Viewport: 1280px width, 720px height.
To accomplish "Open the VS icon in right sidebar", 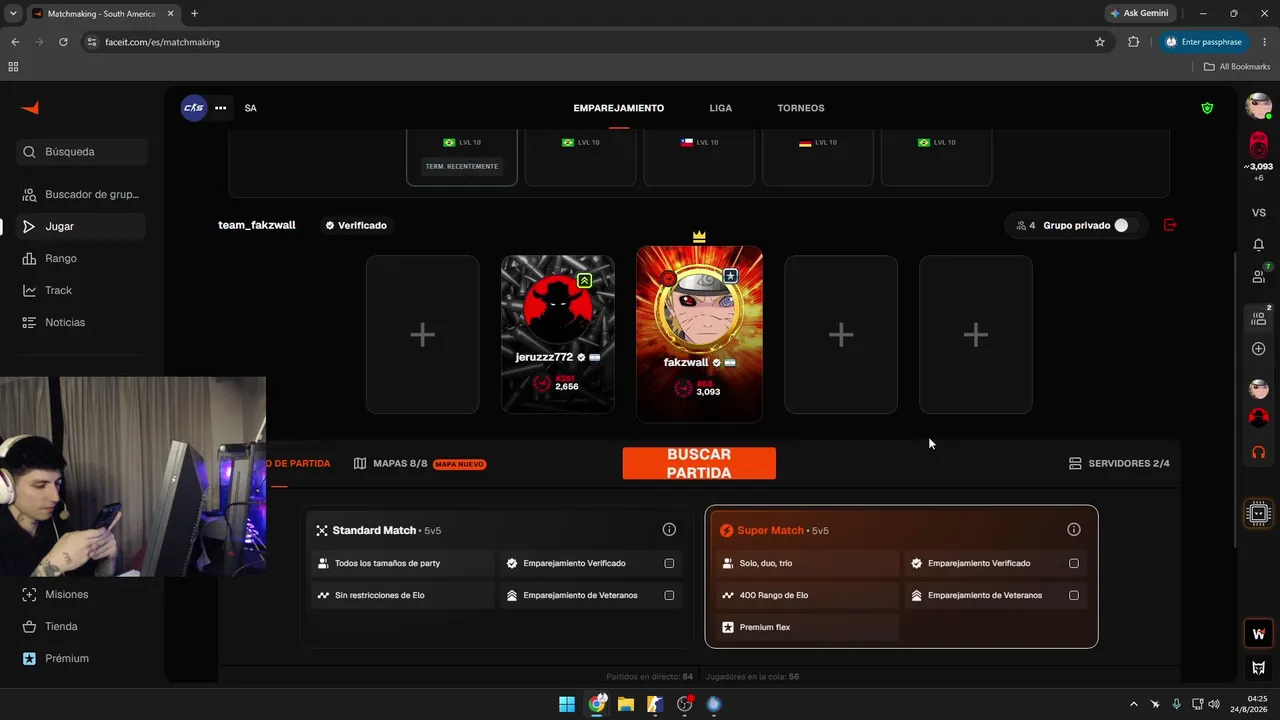I will pos(1259,212).
